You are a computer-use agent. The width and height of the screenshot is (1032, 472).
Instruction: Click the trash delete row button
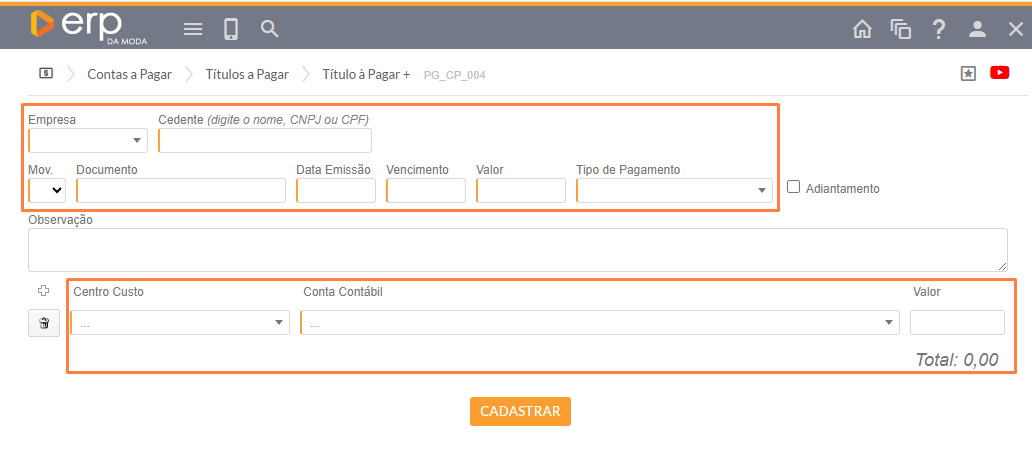coord(44,323)
